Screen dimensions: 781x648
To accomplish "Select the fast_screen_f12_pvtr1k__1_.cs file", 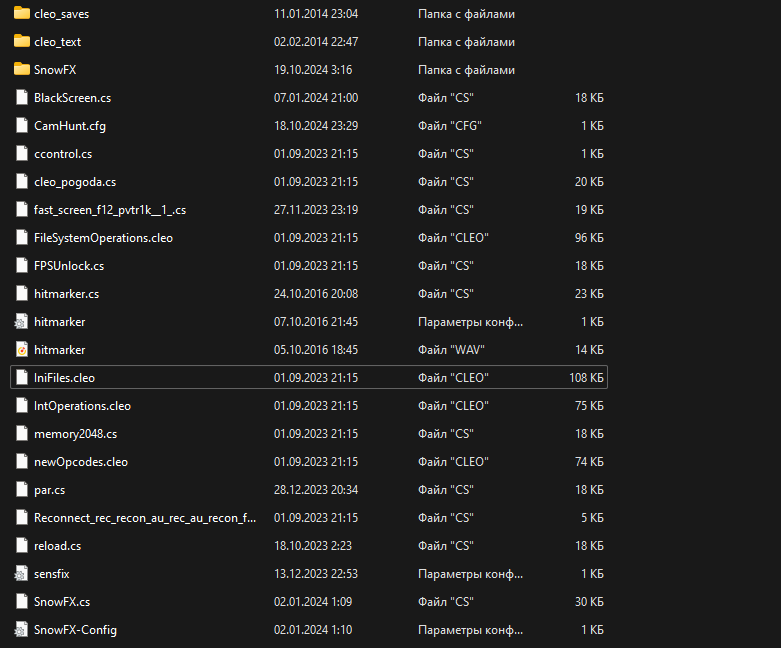I will (109, 210).
